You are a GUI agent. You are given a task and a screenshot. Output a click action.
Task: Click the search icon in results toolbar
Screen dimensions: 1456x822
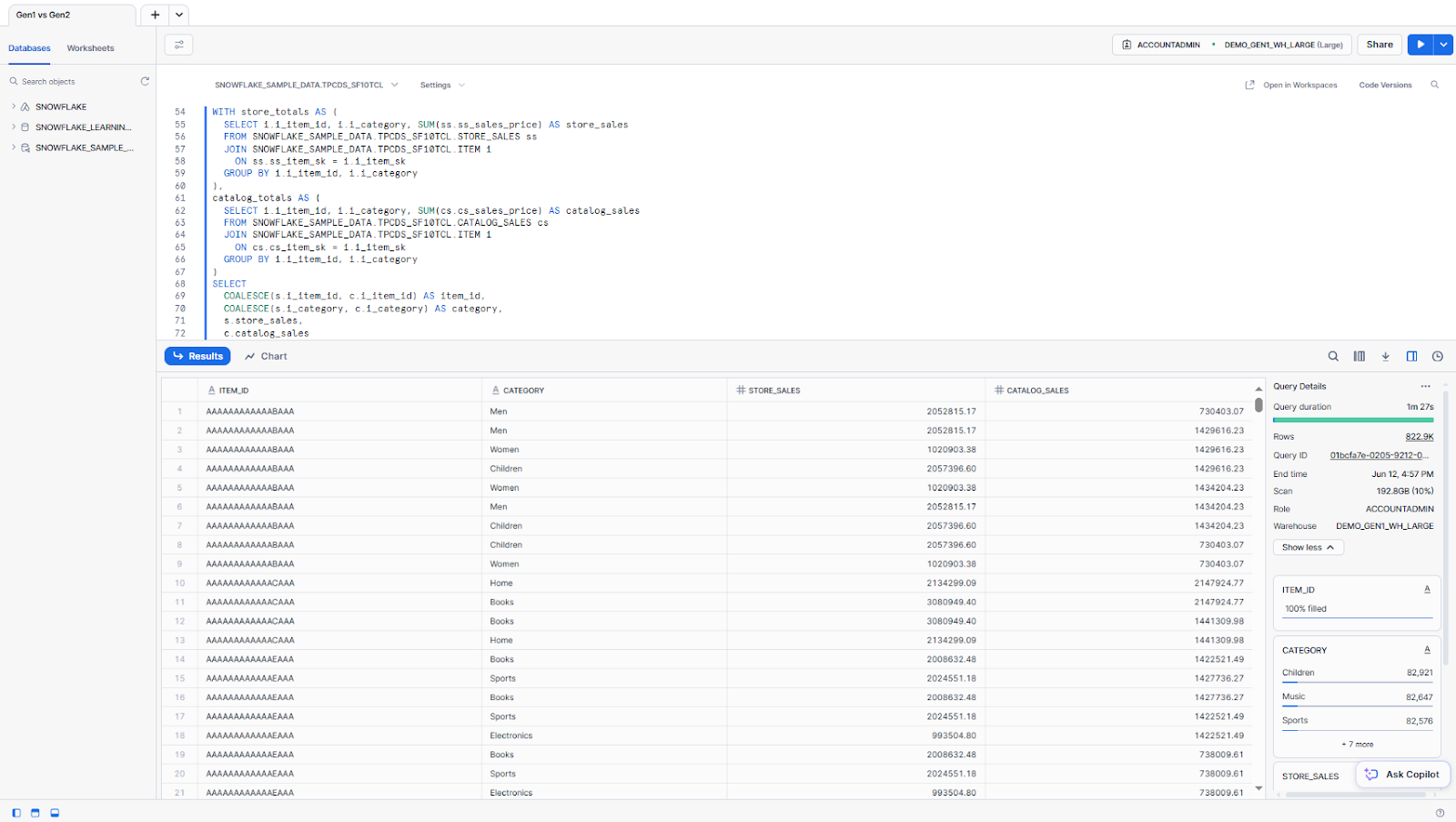1333,357
